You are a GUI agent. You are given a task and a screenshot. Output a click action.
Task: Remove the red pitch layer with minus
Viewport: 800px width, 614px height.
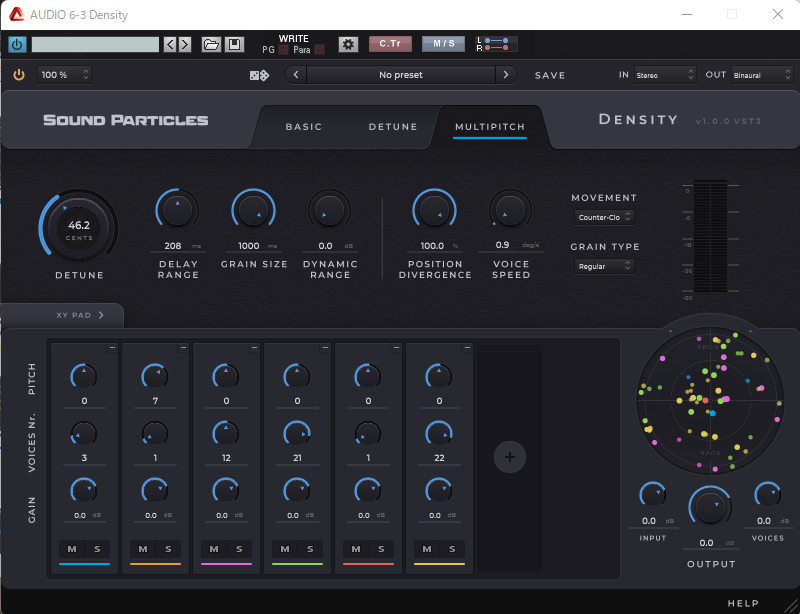[x=396, y=348]
